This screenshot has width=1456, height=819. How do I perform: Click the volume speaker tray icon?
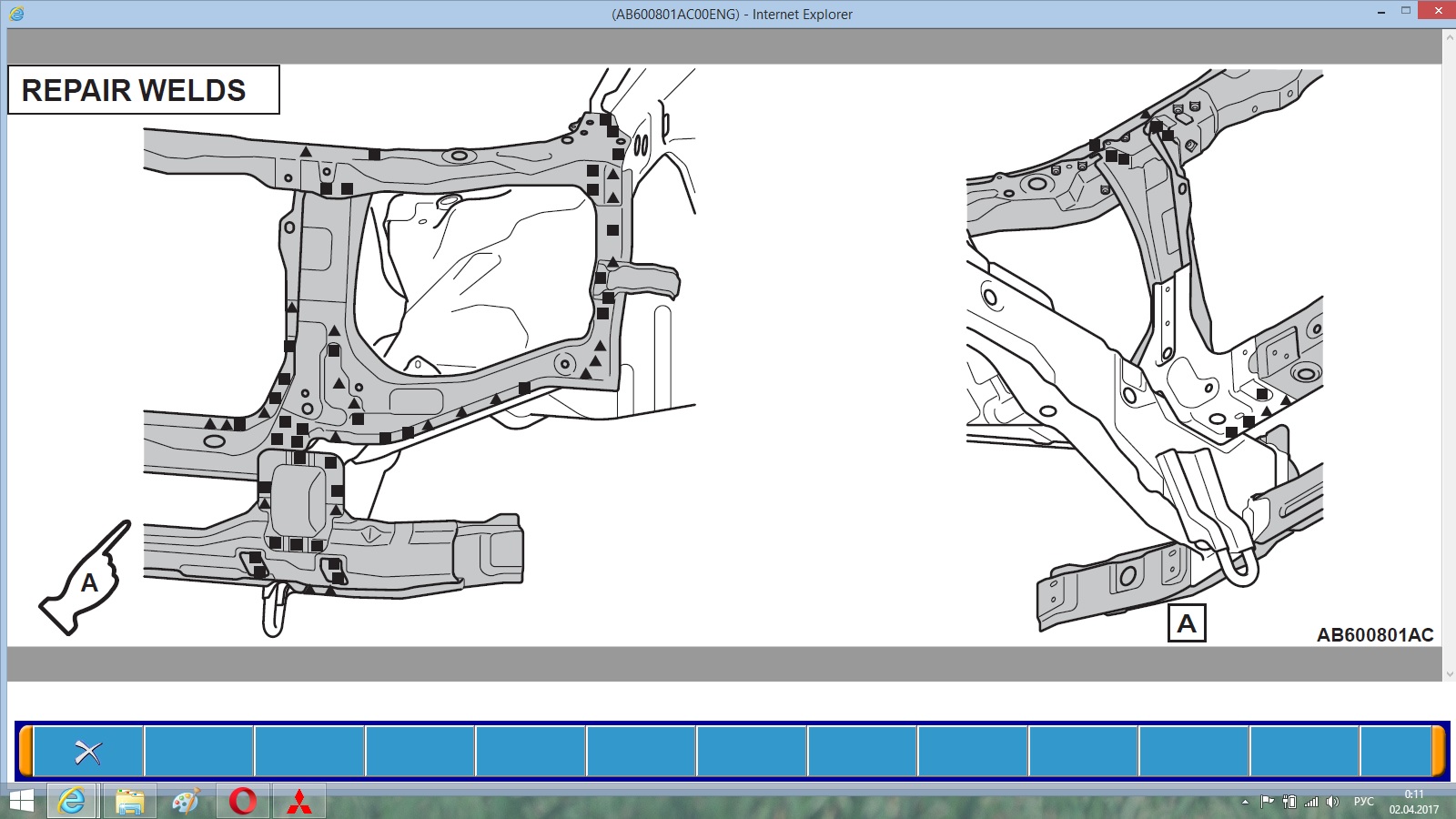coord(1332,802)
